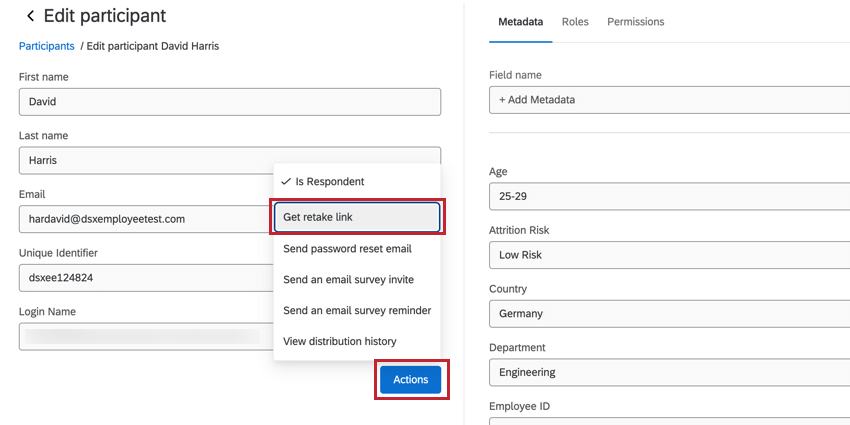Viewport: 850px width, 425px height.
Task: Expand the Add Metadata field dropdown
Action: [x=669, y=100]
